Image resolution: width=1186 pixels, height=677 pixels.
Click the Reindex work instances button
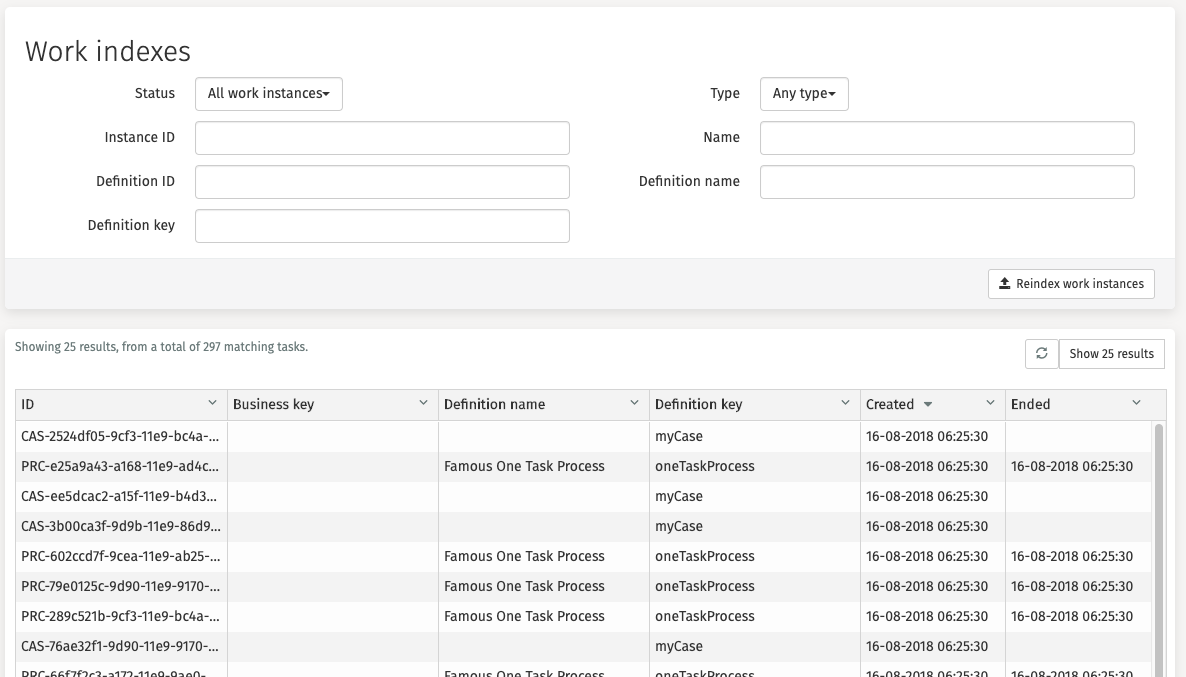(1071, 284)
